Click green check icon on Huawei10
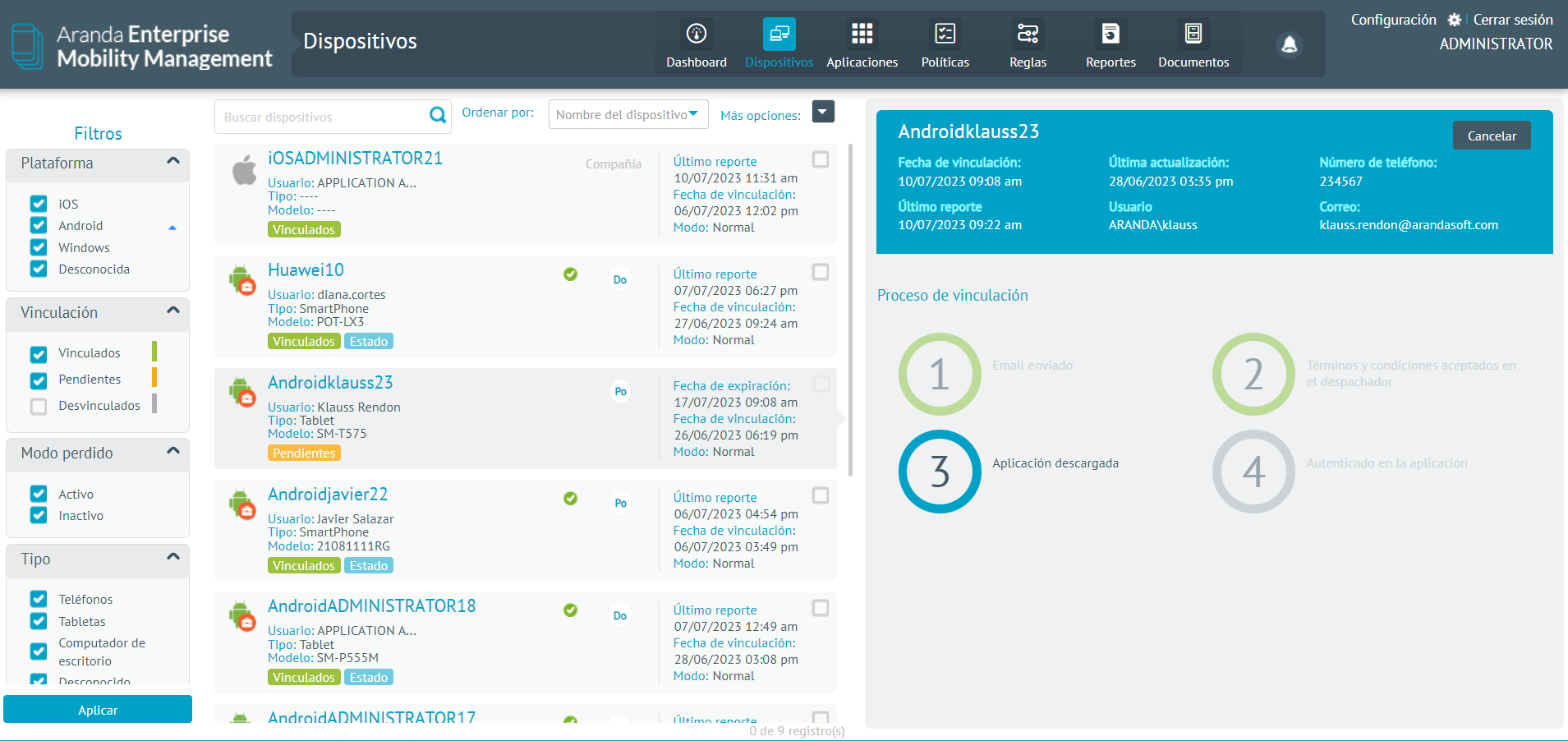The height and width of the screenshot is (741, 1568). 570,274
